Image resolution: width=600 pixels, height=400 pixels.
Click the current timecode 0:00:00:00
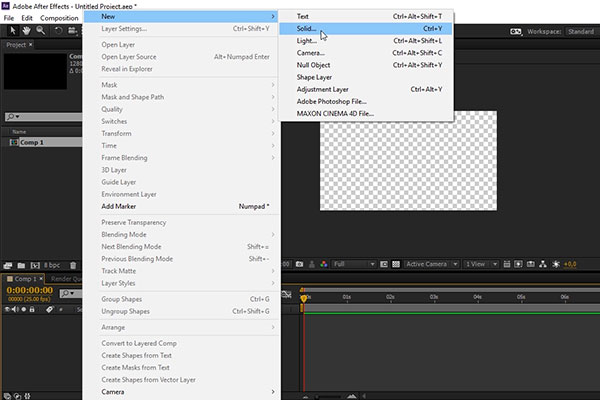pyautogui.click(x=30, y=290)
